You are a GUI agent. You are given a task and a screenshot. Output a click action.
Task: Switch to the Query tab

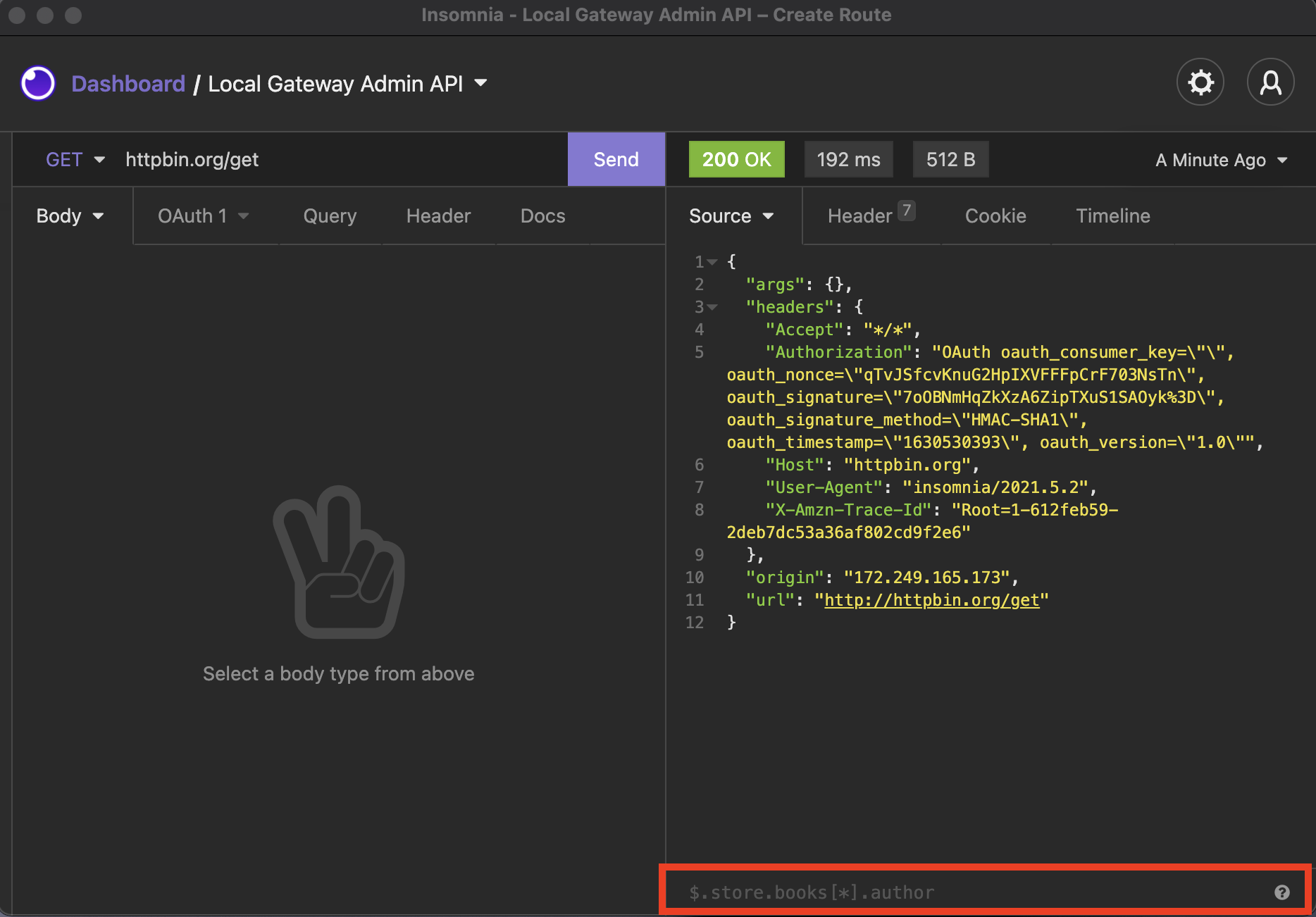pyautogui.click(x=330, y=216)
